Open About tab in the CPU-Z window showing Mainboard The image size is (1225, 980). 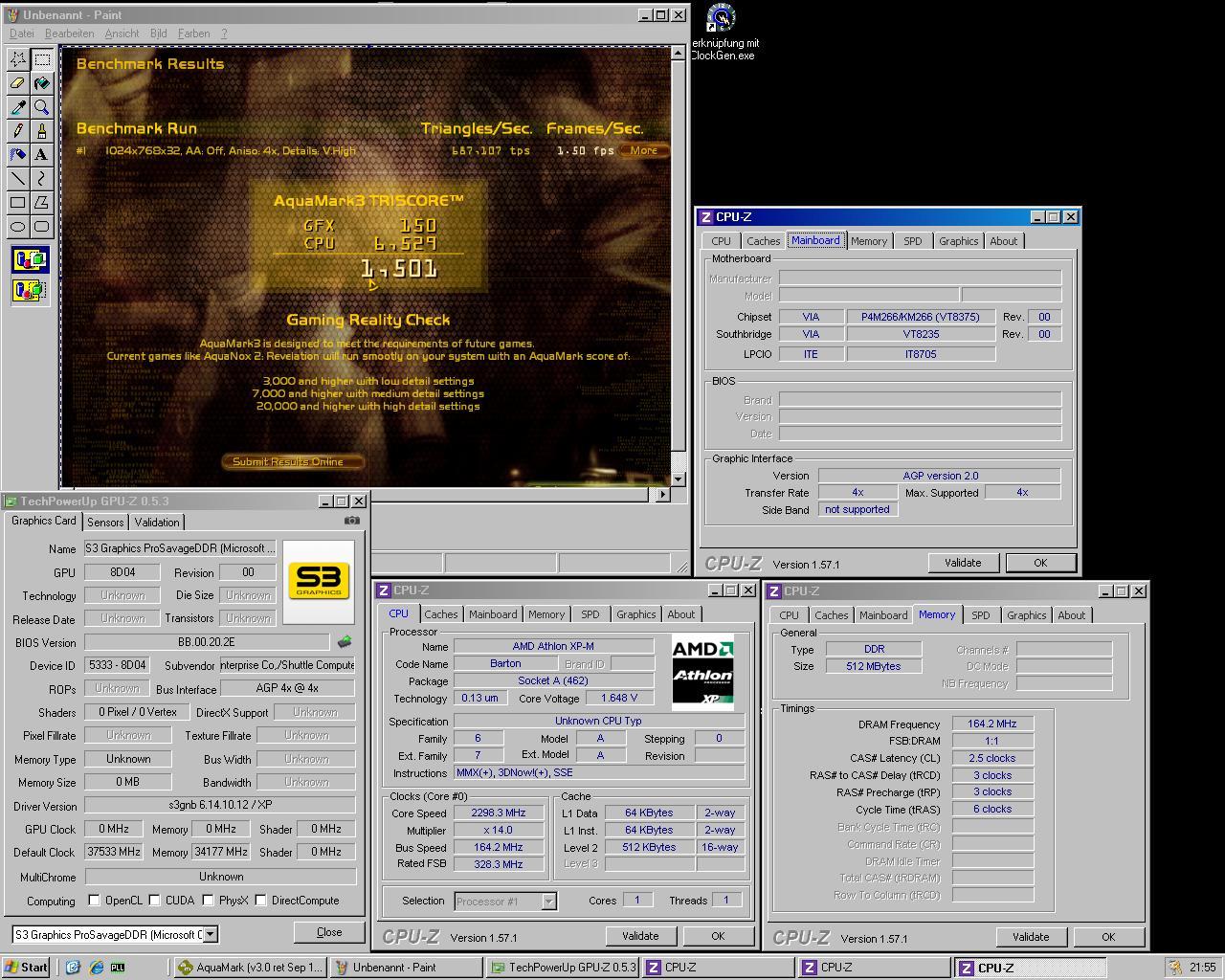1004,241
